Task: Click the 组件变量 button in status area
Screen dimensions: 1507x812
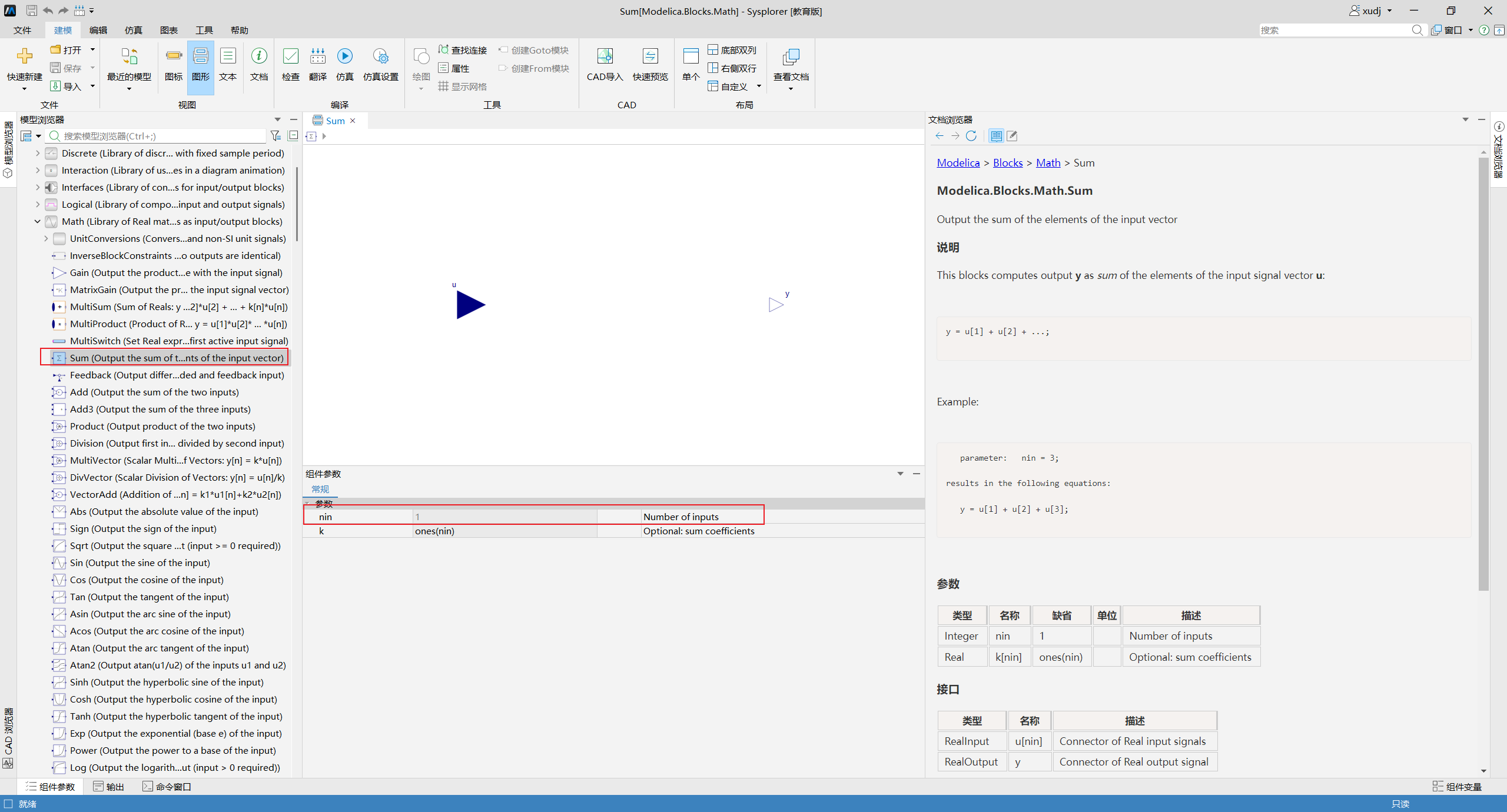Action: click(x=1457, y=787)
